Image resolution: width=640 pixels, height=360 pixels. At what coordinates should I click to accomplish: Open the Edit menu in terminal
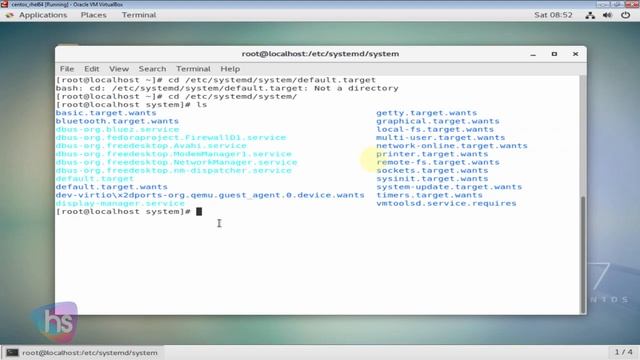91,69
